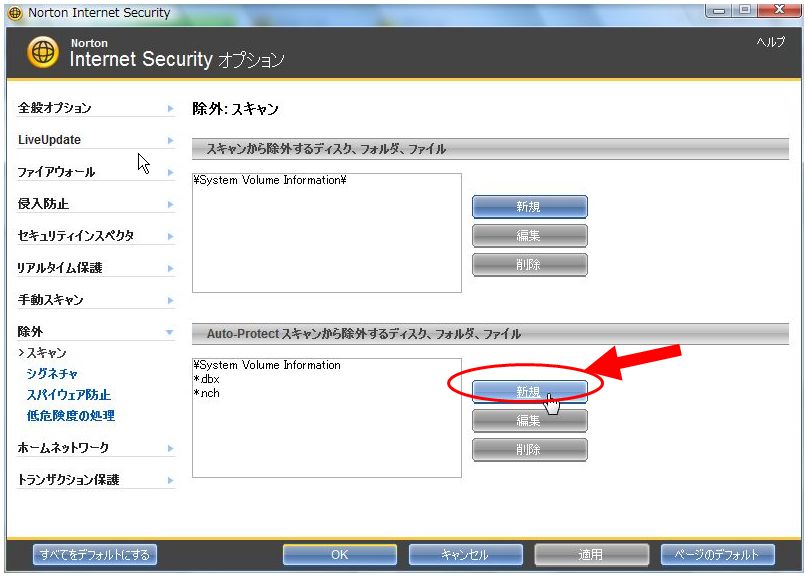Click 新規 in the scan exclusions group

529,207
